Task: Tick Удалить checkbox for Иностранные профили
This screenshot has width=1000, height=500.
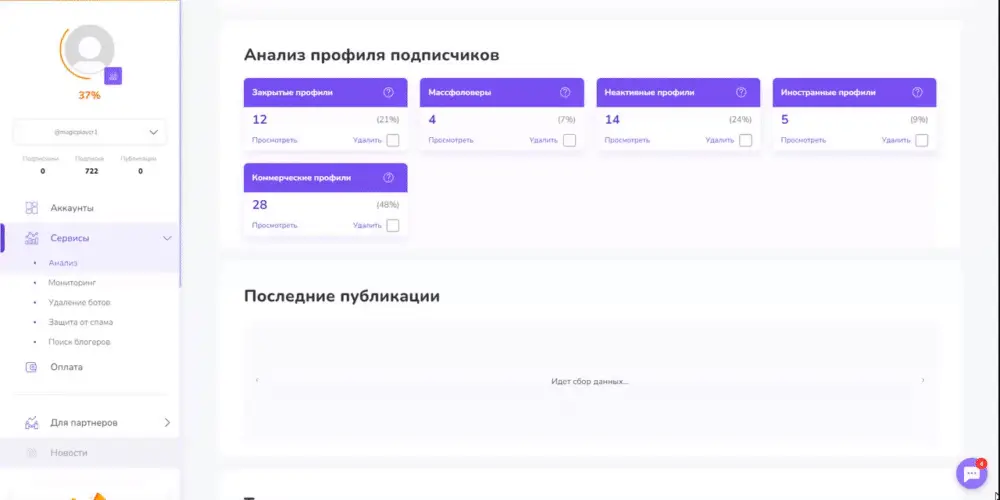Action: pos(922,140)
